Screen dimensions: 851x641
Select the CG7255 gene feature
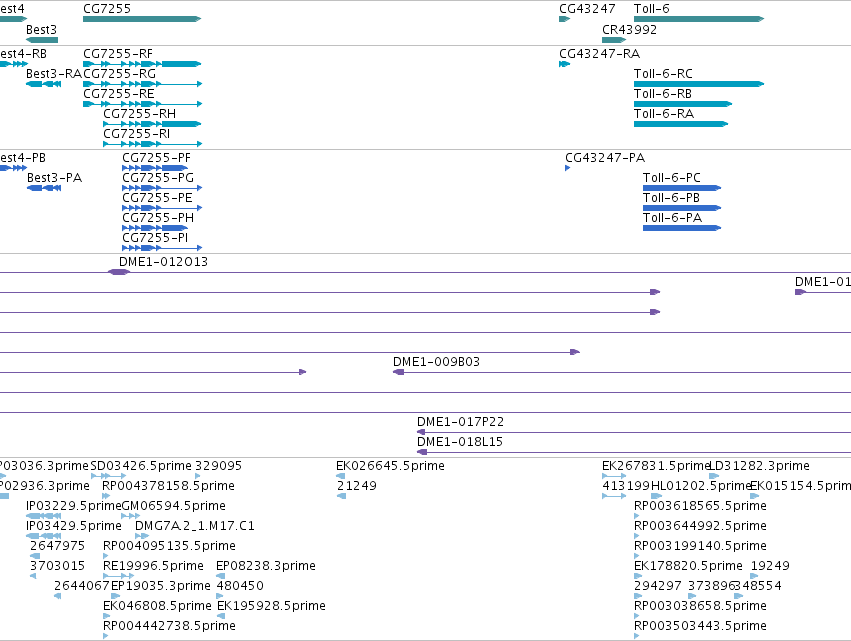pyautogui.click(x=142, y=19)
